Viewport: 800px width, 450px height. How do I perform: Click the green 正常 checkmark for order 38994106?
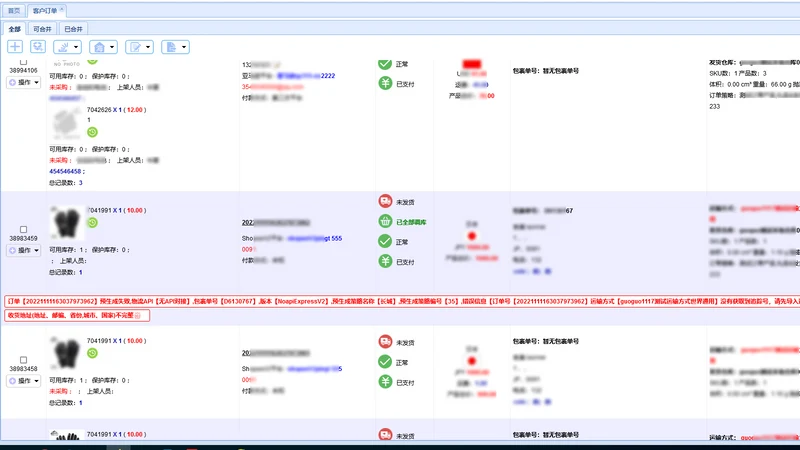click(385, 64)
